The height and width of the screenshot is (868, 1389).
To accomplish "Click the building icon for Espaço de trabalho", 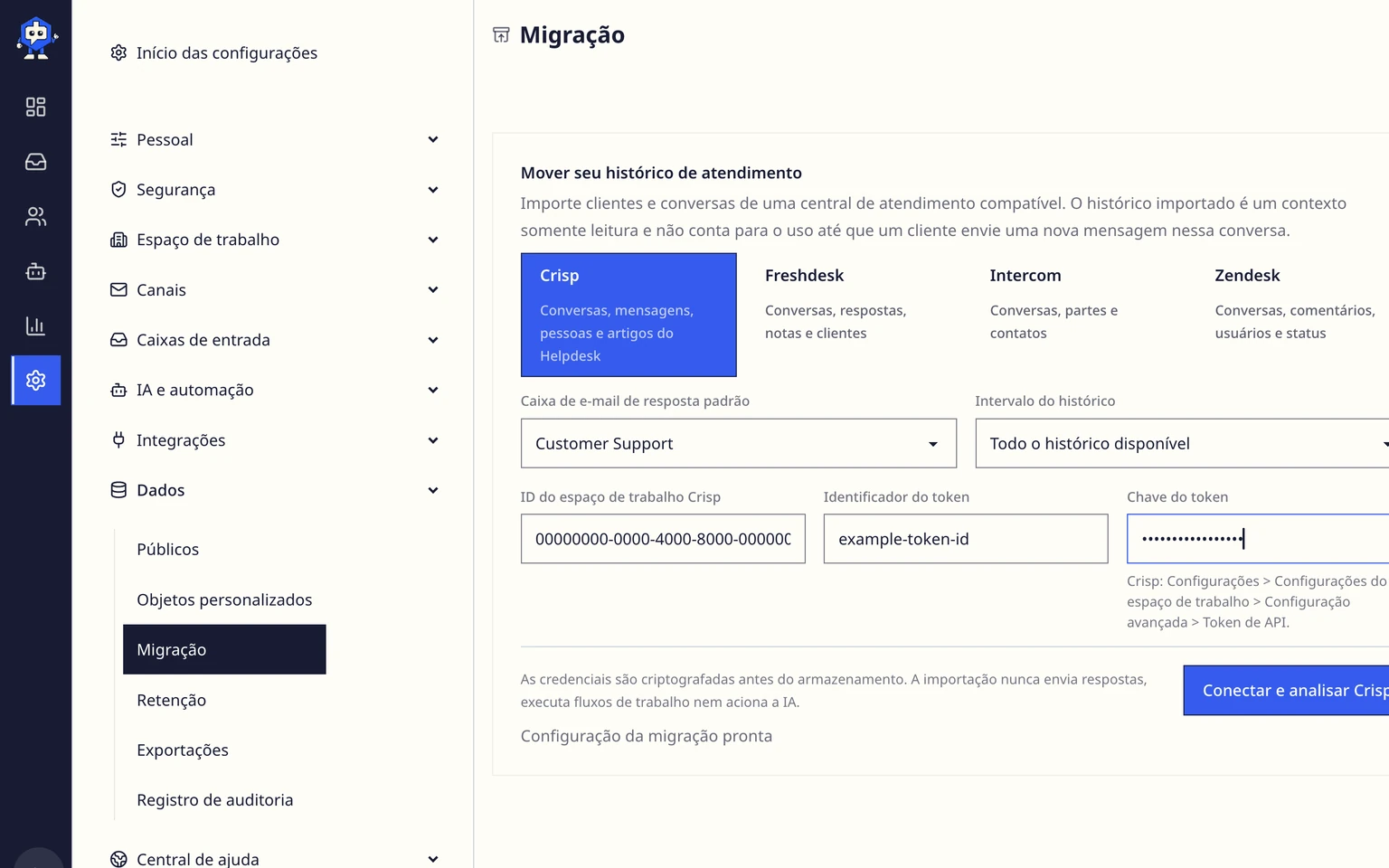I will pyautogui.click(x=118, y=240).
